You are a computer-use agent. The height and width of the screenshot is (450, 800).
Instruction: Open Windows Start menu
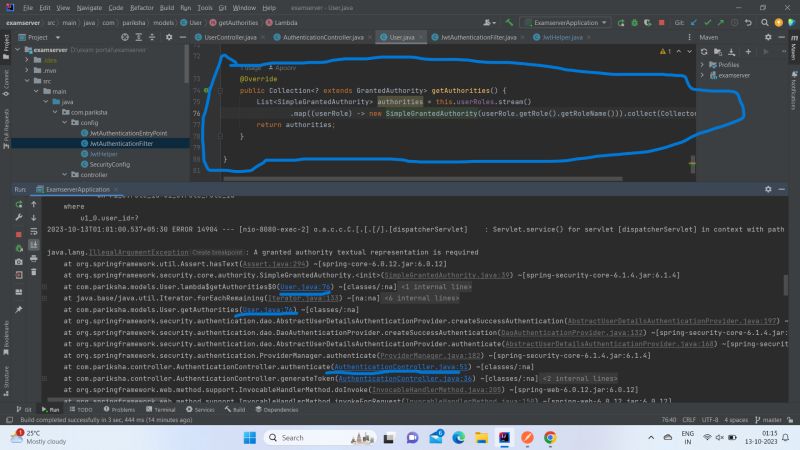click(x=250, y=438)
